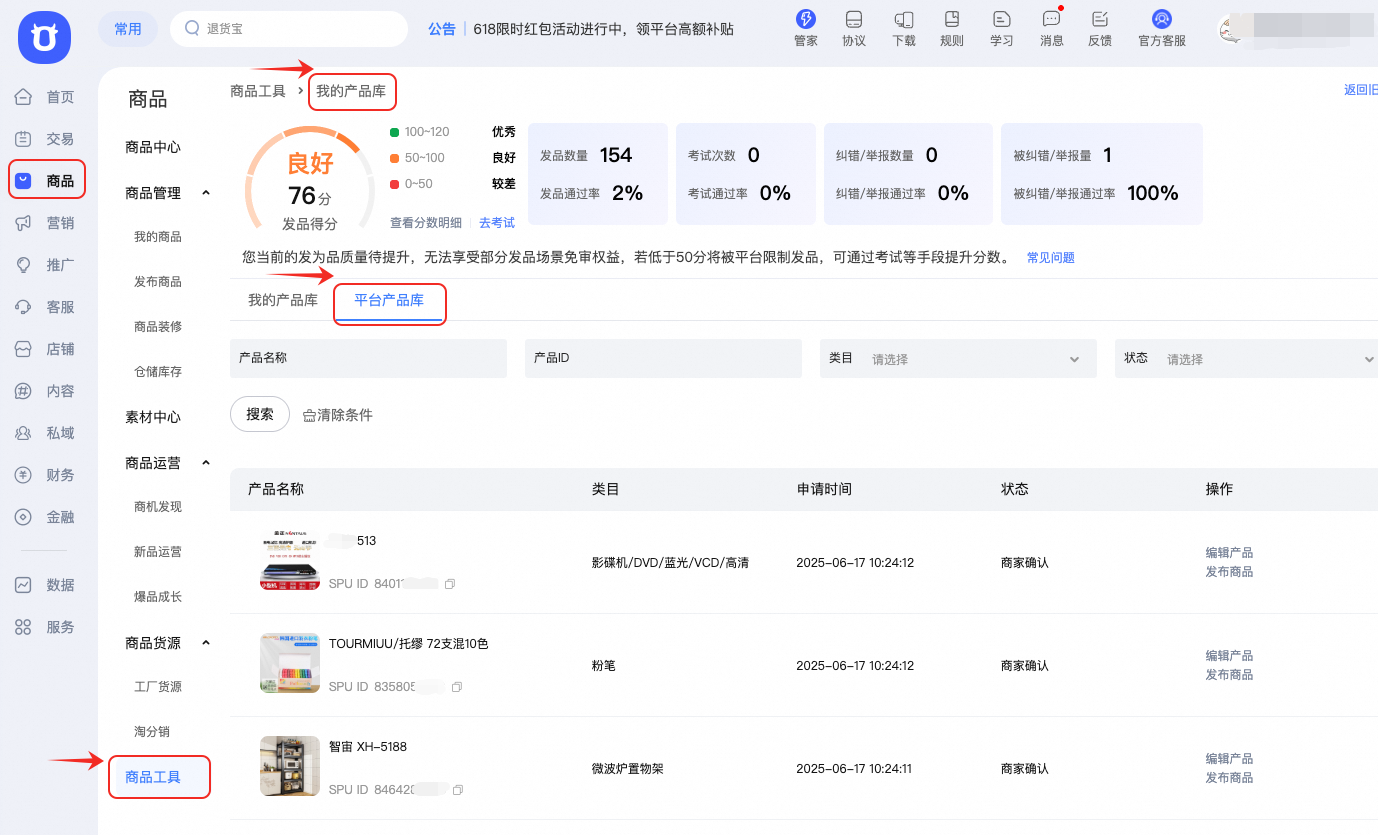Viewport: 1378px width, 835px height.
Task: Switch to 我的产品库 tab
Action: coord(283,300)
